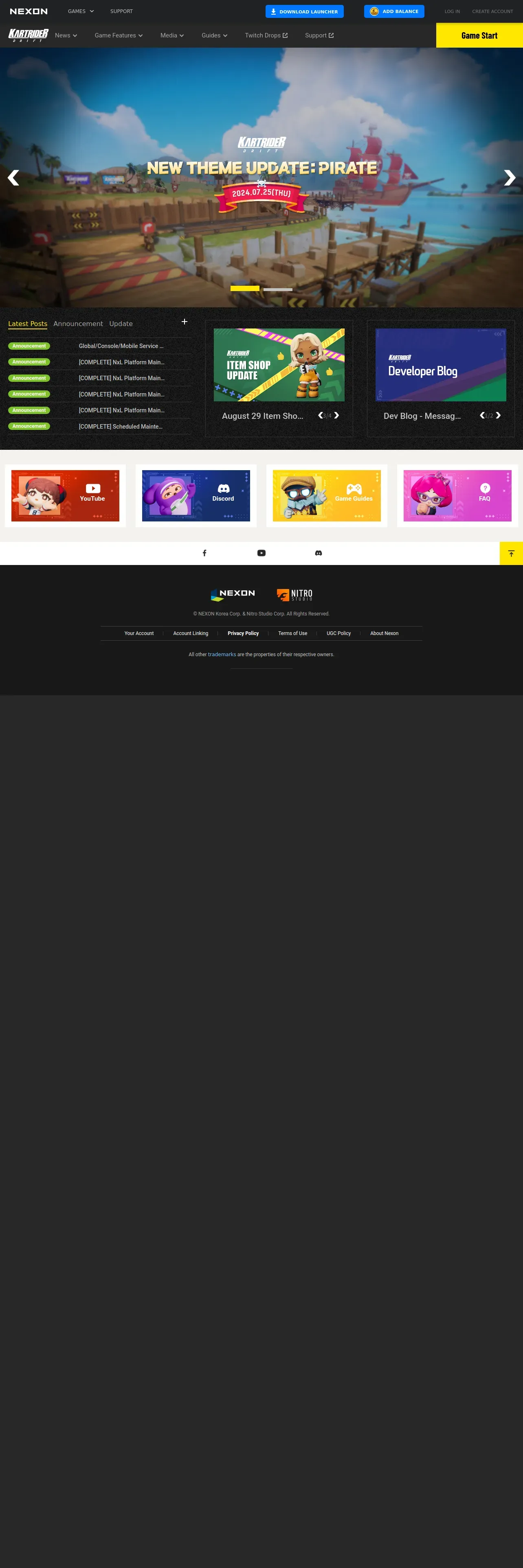
Task: Open the Game Guides banner card
Action: [x=326, y=495]
